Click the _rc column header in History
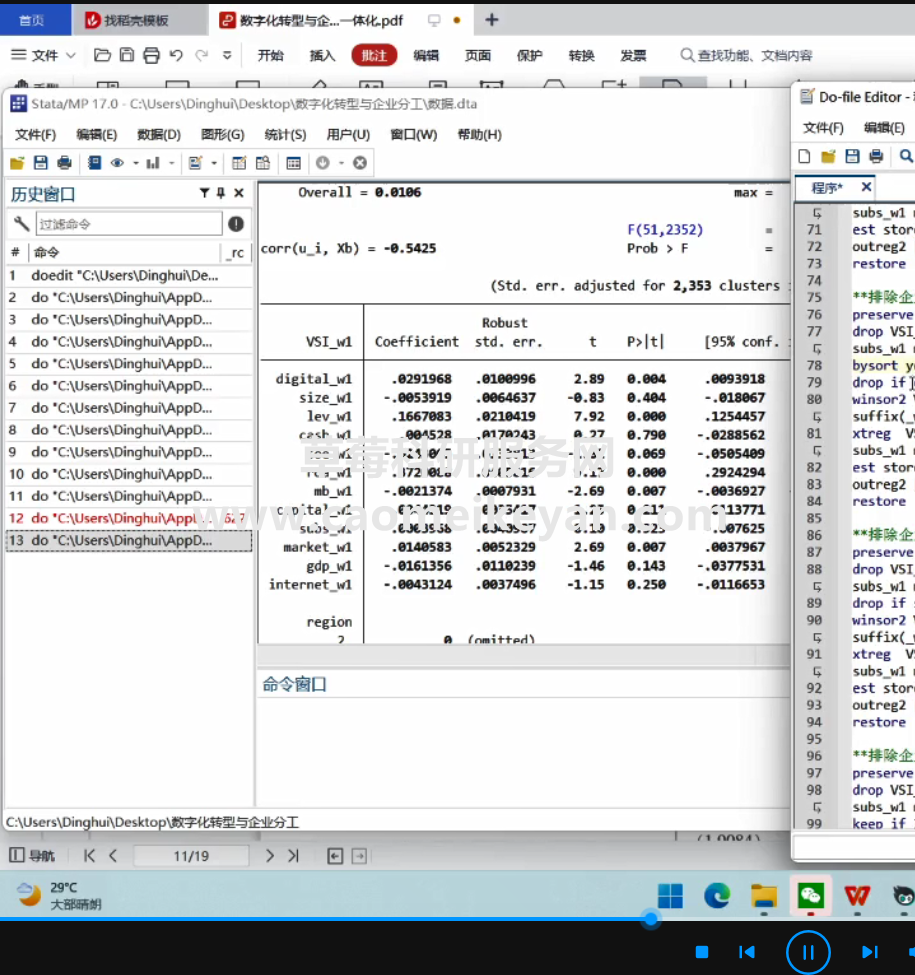 (x=236, y=252)
